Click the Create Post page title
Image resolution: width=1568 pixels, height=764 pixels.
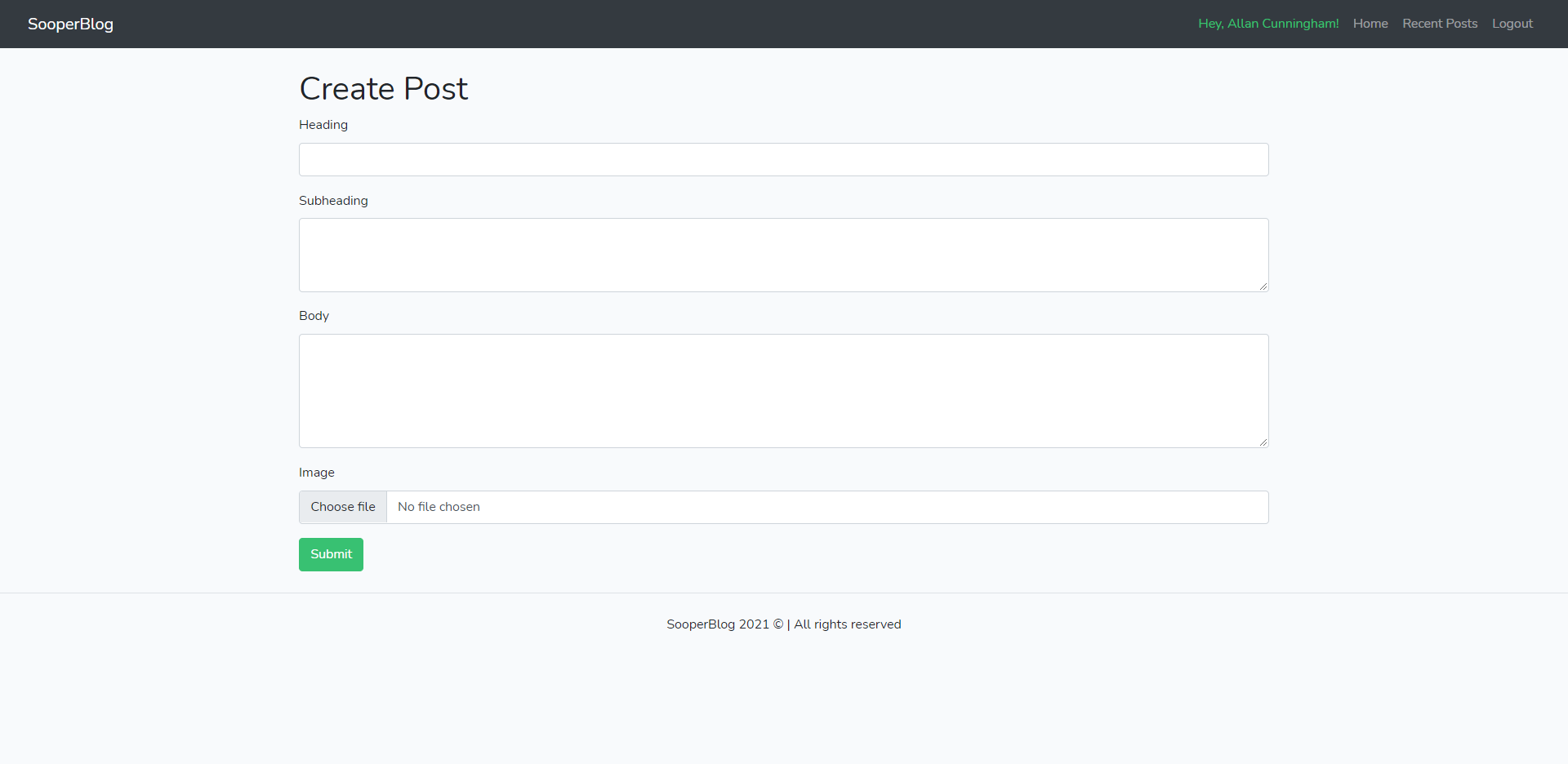coord(383,88)
